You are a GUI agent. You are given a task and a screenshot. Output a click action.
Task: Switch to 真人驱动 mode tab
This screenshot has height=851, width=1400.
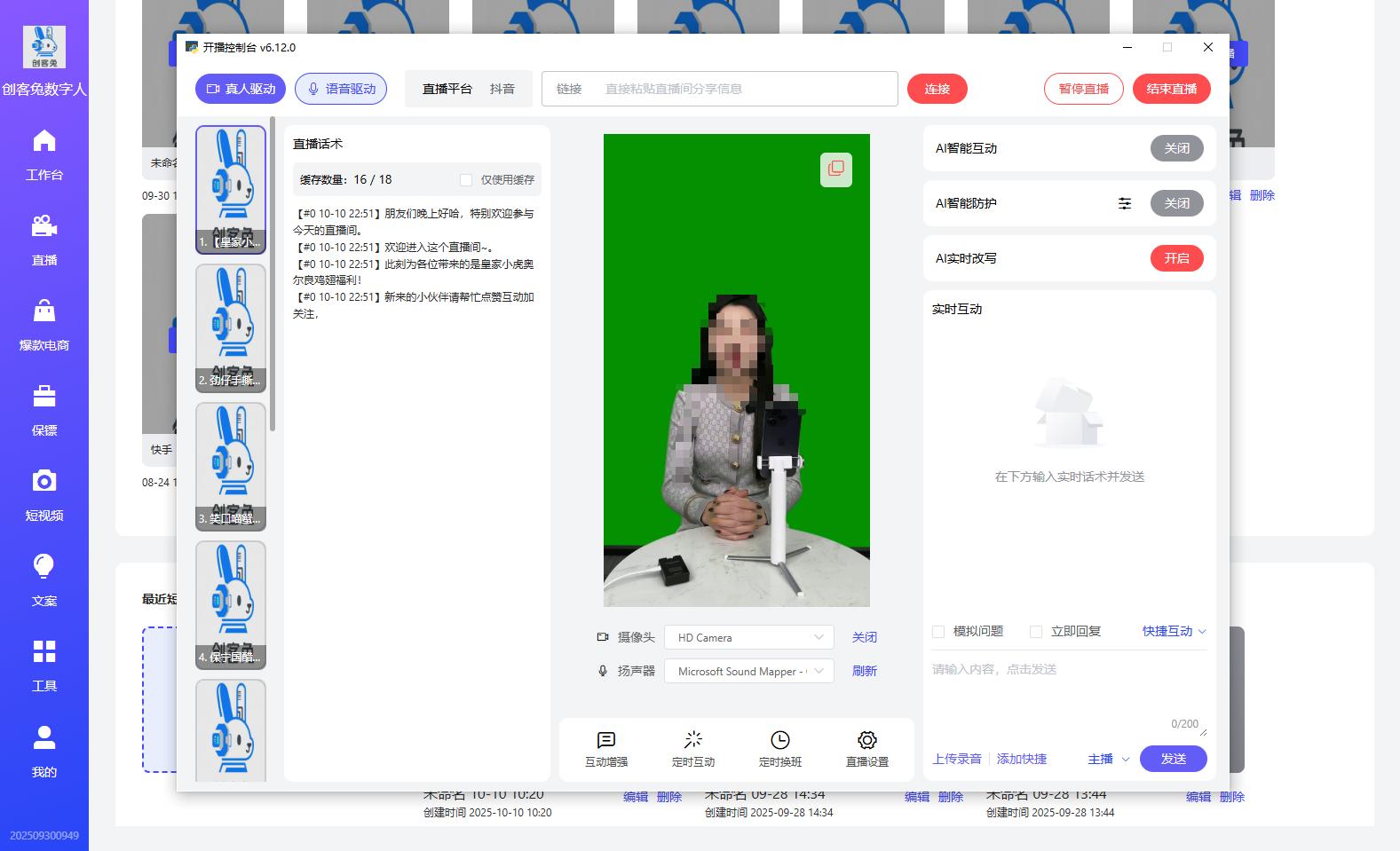241,89
